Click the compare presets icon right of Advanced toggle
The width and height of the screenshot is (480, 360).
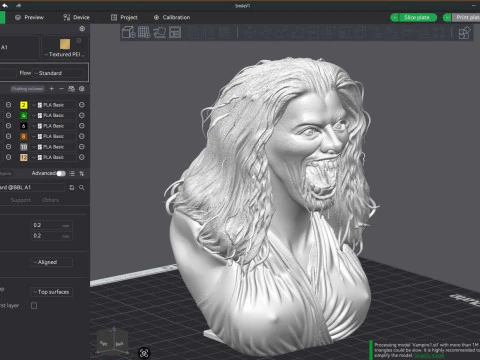(82, 173)
